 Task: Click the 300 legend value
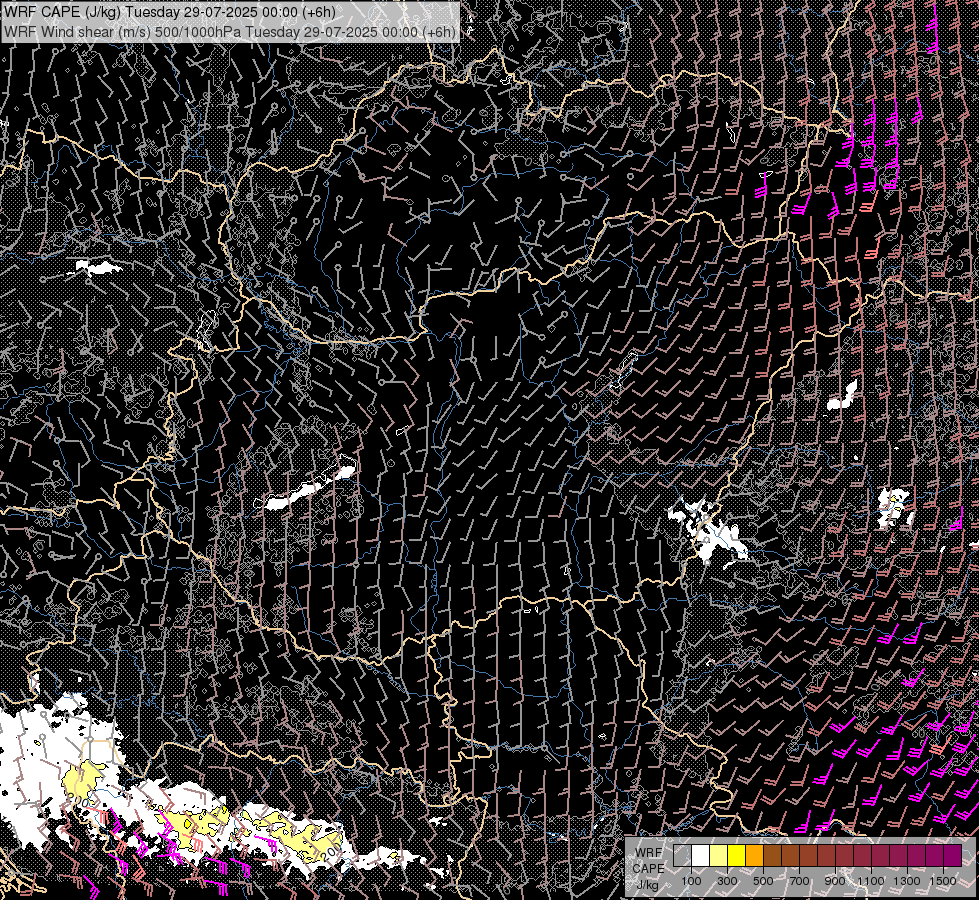(x=727, y=881)
